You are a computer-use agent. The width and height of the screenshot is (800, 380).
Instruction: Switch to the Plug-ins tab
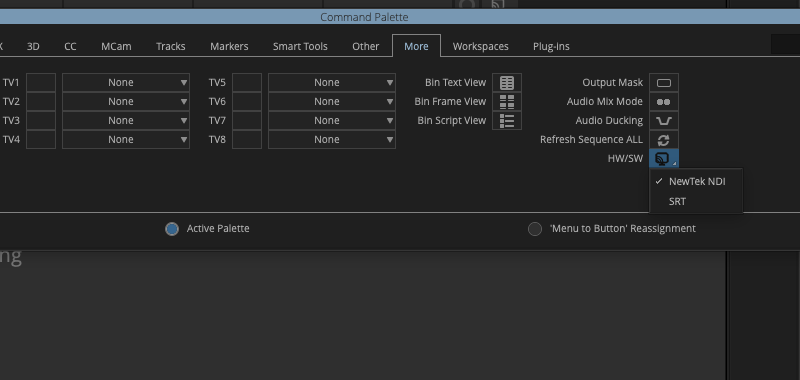point(552,46)
